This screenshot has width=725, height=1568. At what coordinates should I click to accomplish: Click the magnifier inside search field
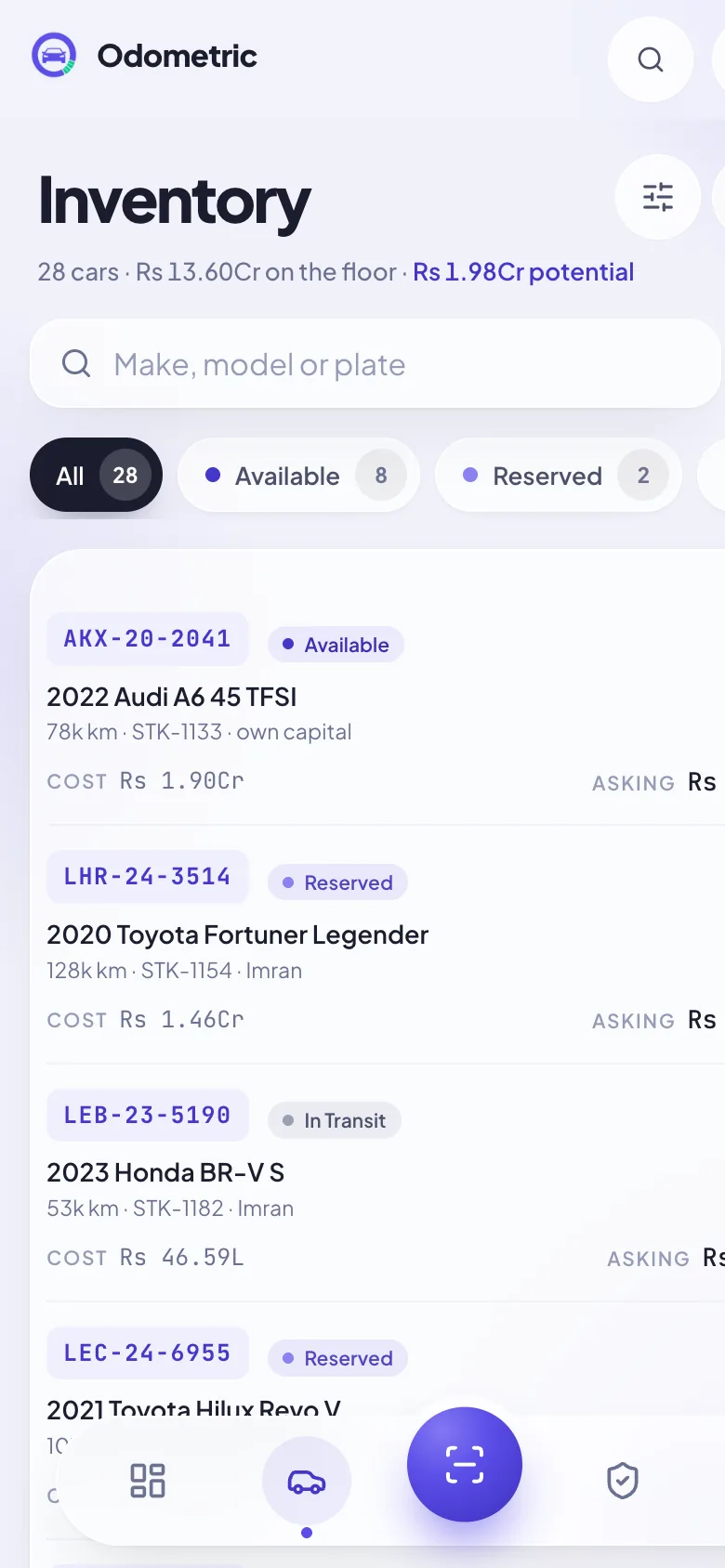point(76,363)
